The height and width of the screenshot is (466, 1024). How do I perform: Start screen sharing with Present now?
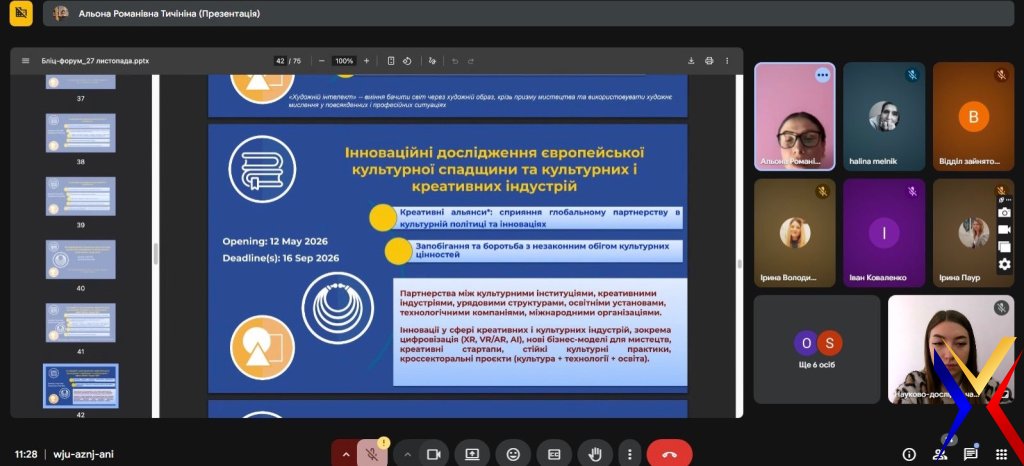click(x=472, y=454)
